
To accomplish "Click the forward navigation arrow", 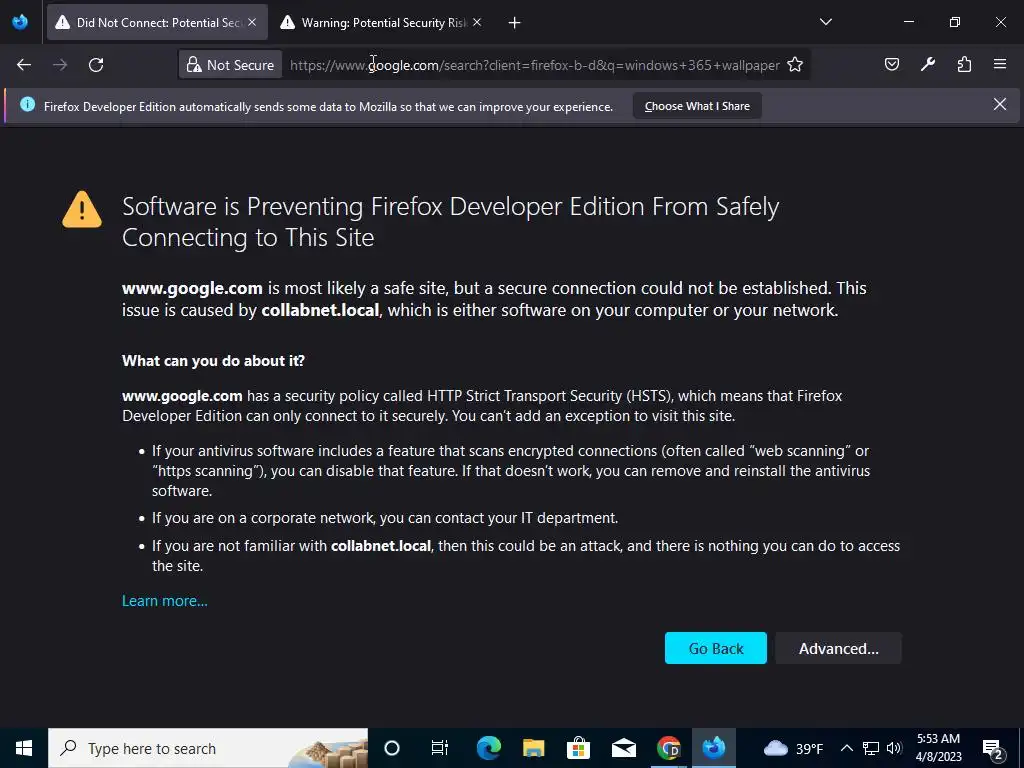I will (x=60, y=65).
